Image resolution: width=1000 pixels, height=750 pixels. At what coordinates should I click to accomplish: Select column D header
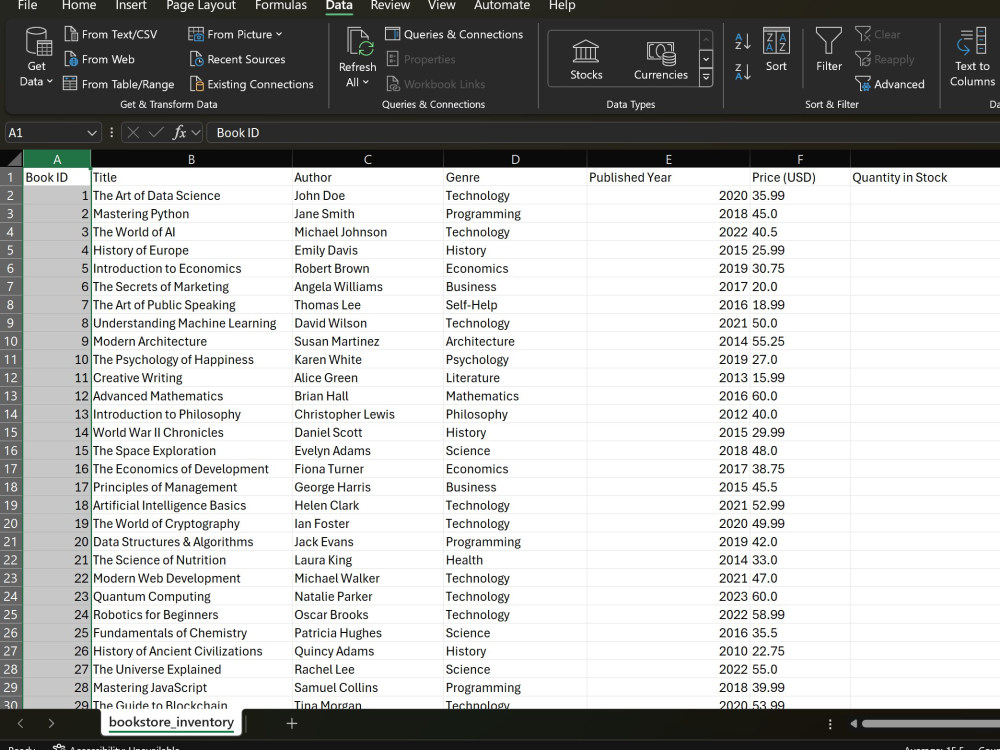point(515,159)
